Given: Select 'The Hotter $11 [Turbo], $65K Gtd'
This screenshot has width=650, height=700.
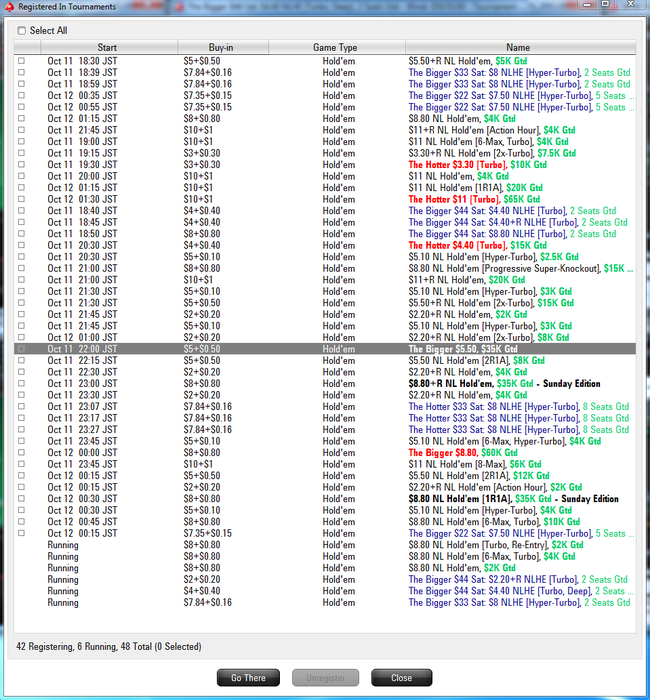Looking at the screenshot, I should (325, 199).
